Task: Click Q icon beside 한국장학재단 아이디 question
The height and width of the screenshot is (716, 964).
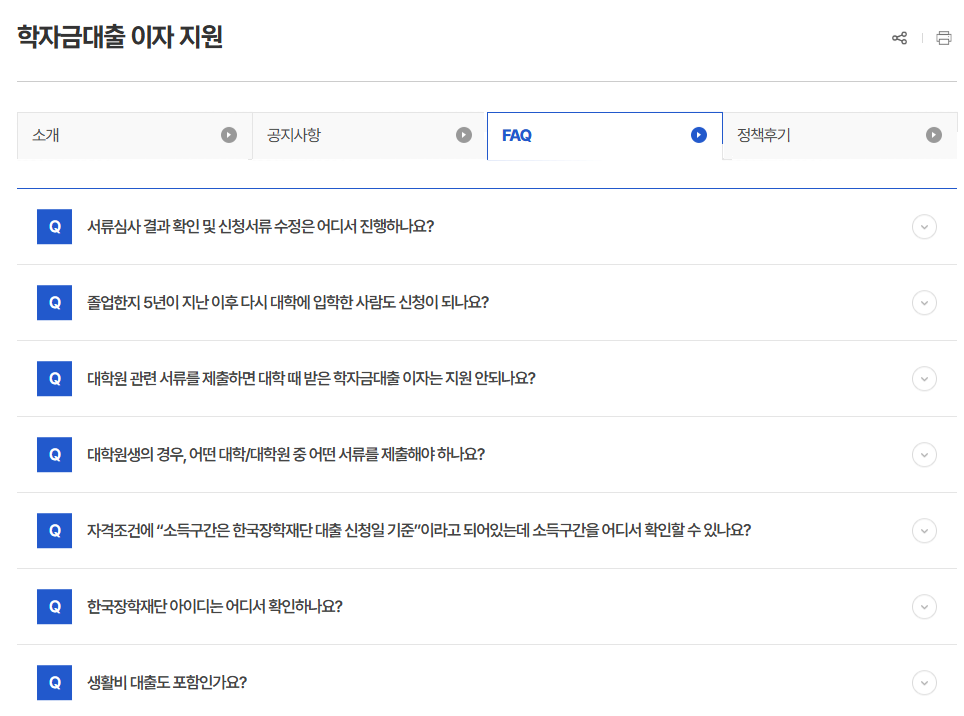Action: click(x=54, y=607)
